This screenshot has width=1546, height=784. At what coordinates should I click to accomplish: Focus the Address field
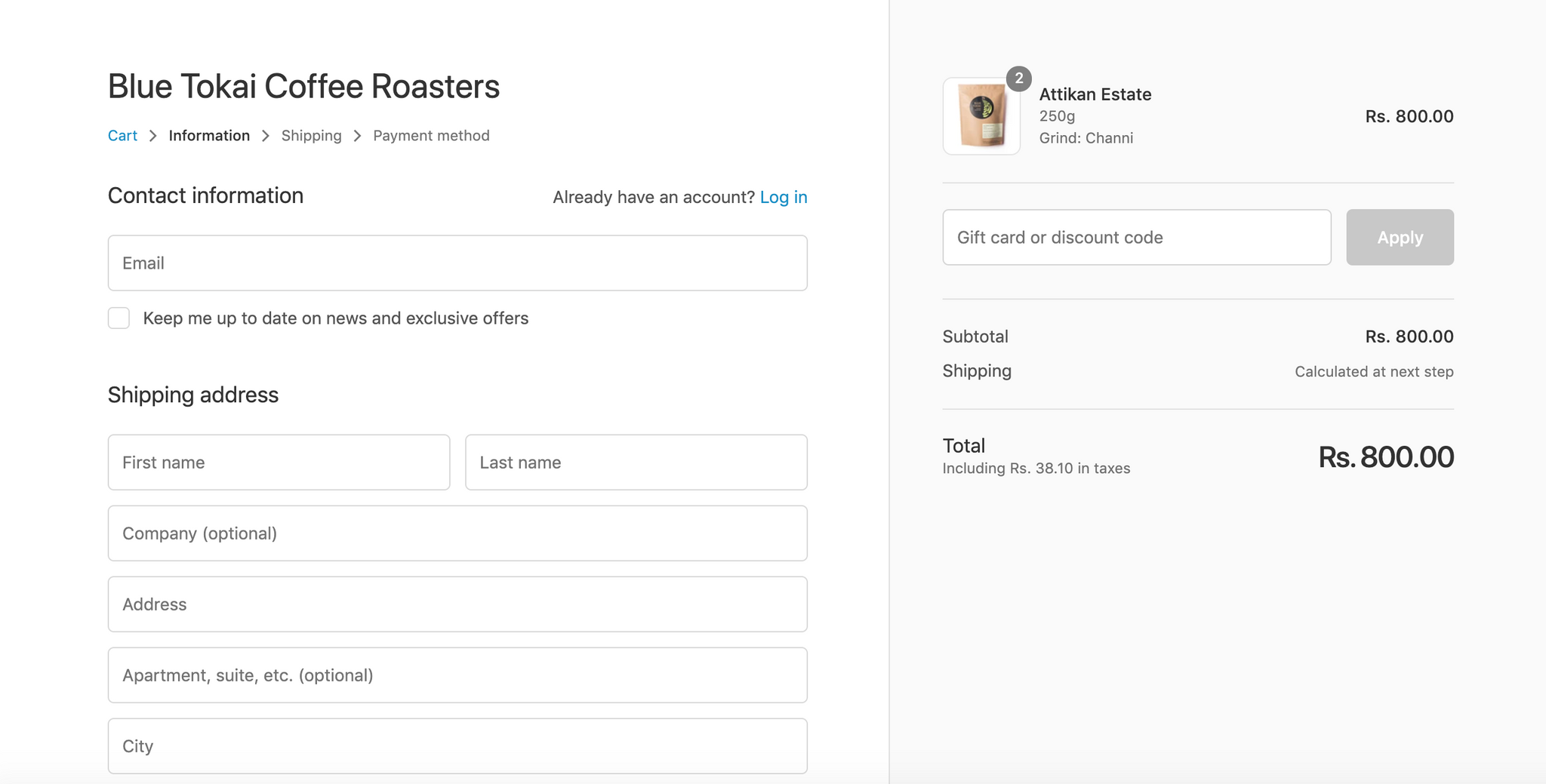click(x=457, y=604)
